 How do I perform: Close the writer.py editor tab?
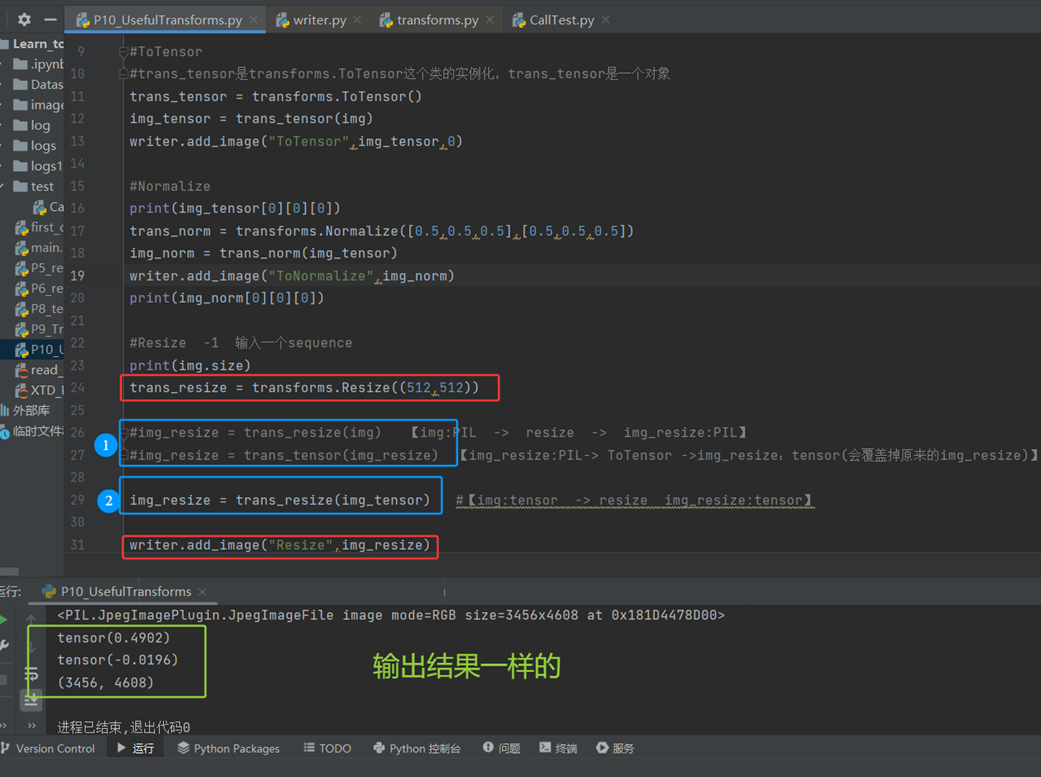[x=357, y=20]
